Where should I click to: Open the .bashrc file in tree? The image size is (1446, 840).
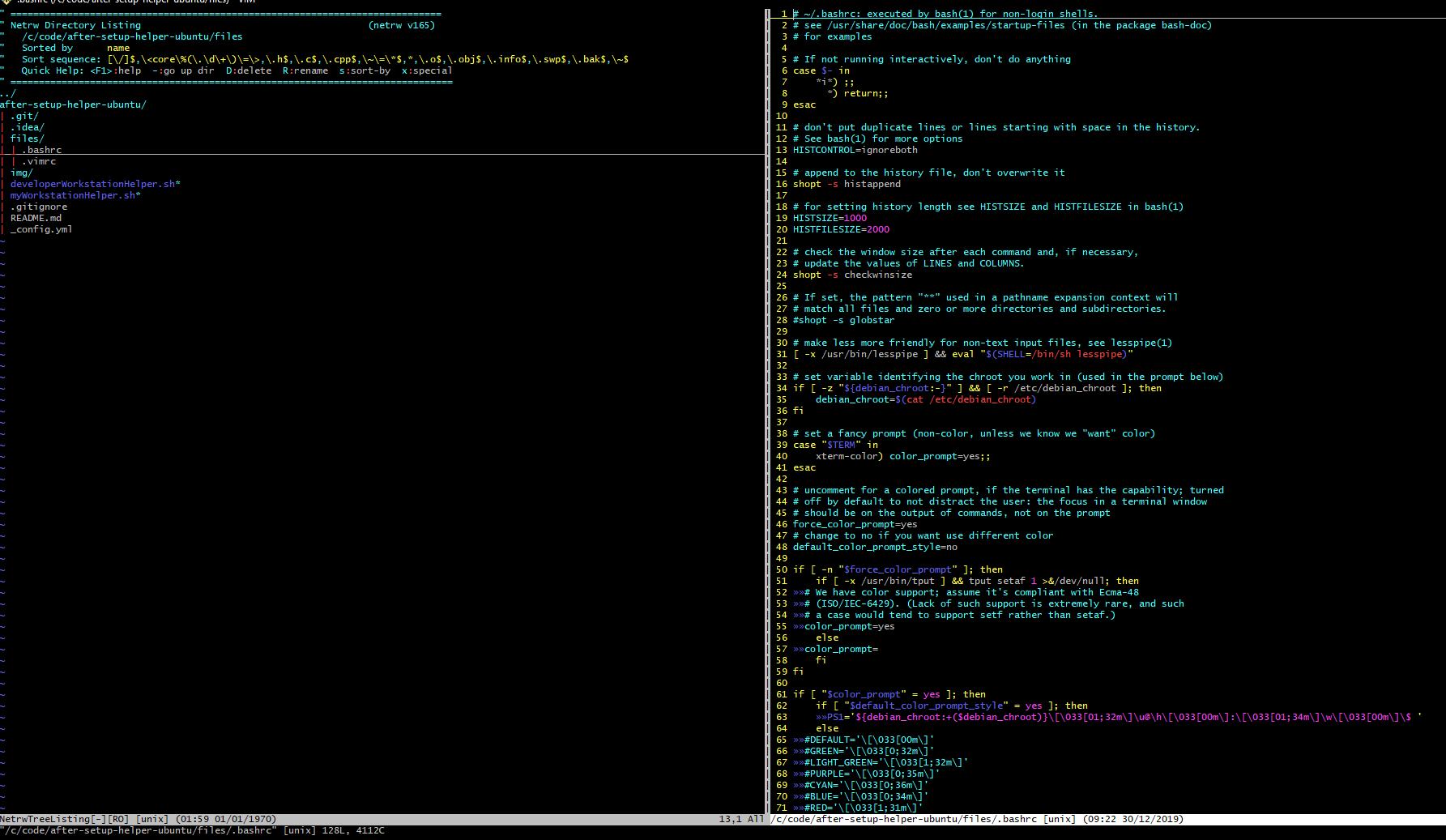(42, 150)
